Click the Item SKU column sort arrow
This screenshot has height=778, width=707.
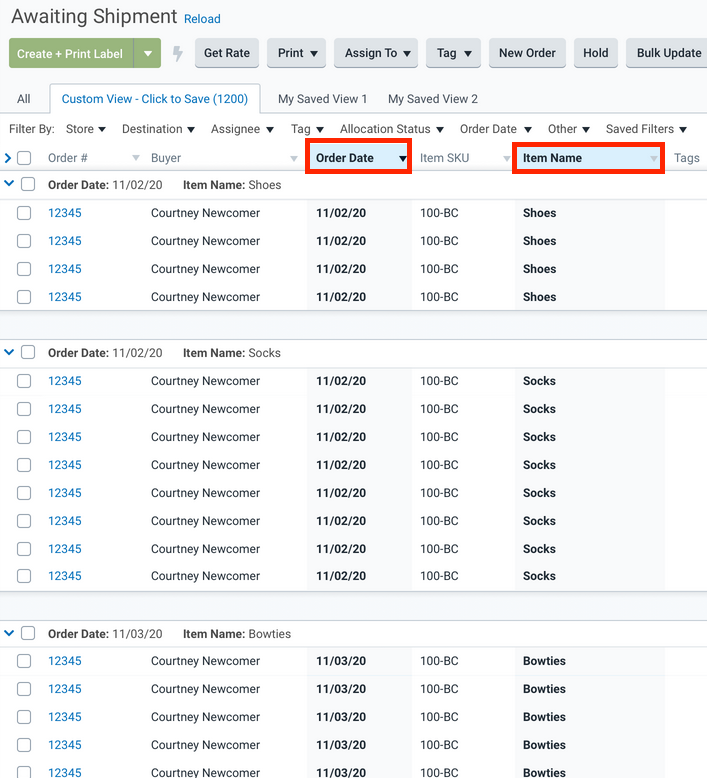[507, 159]
